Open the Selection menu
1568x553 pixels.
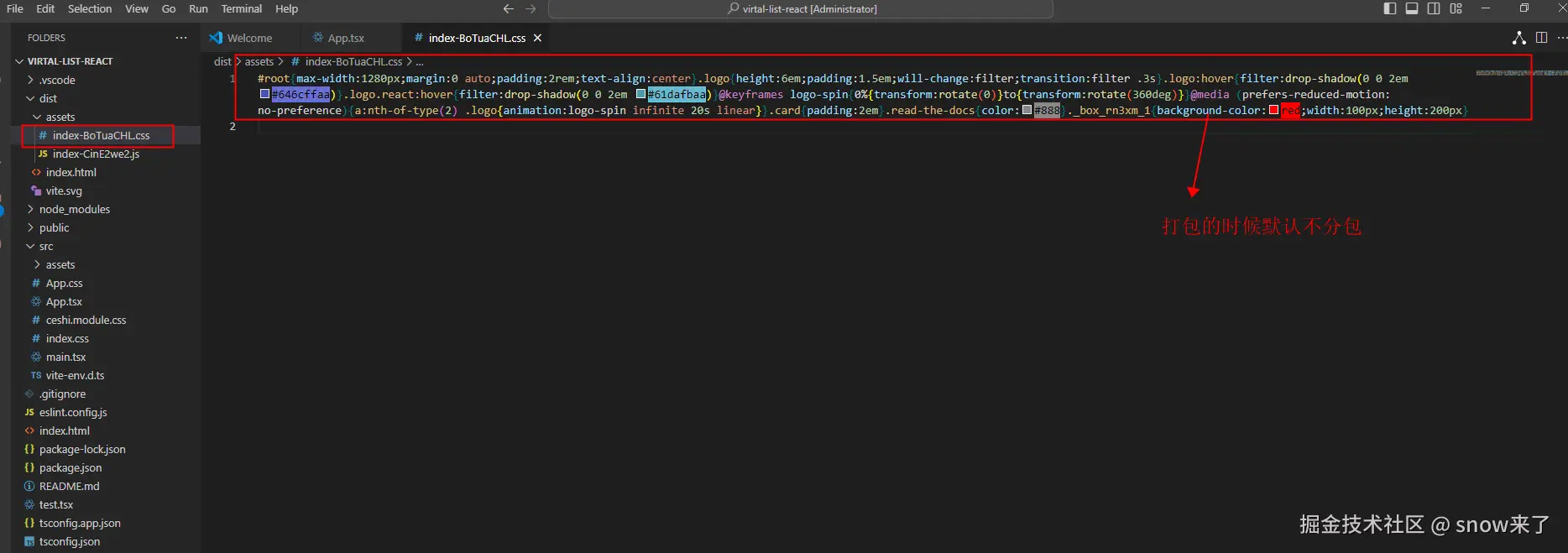coord(90,8)
